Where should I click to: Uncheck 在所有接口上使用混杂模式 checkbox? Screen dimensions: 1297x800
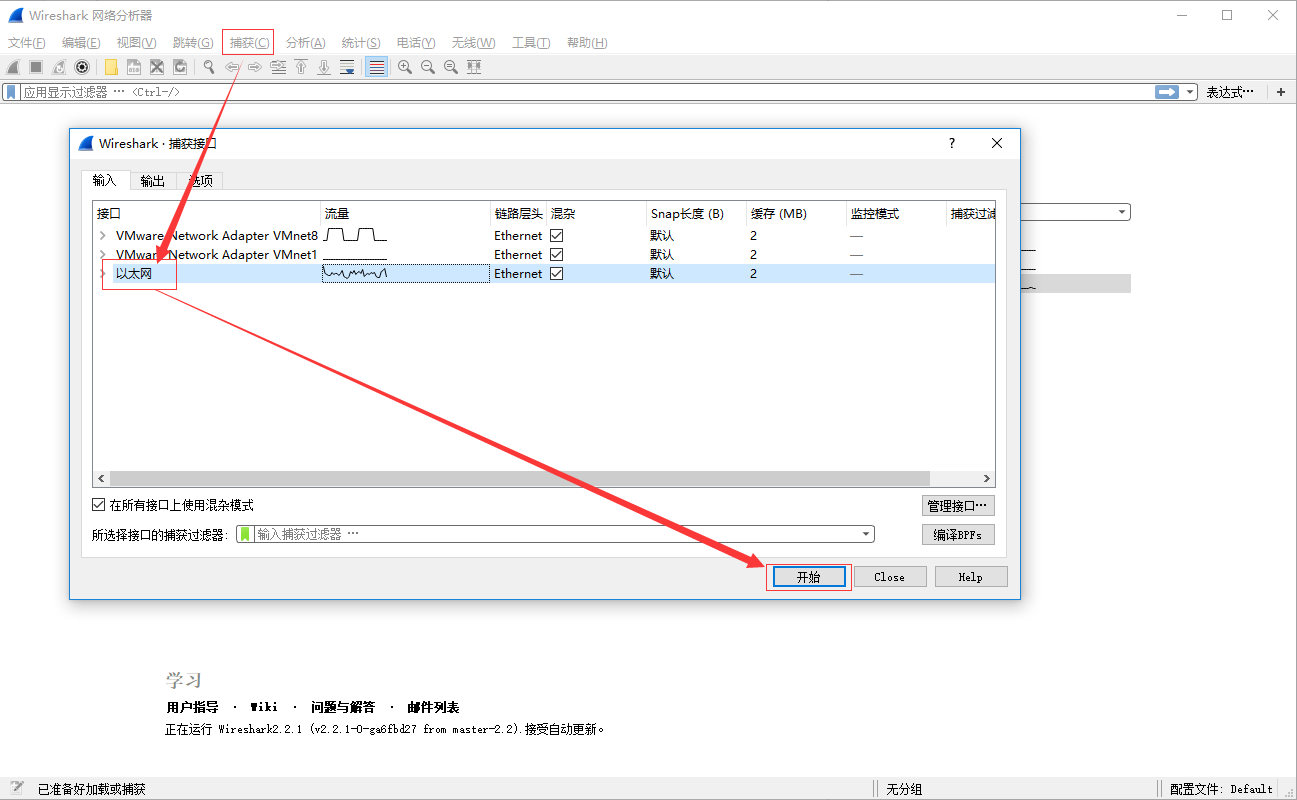[98, 505]
